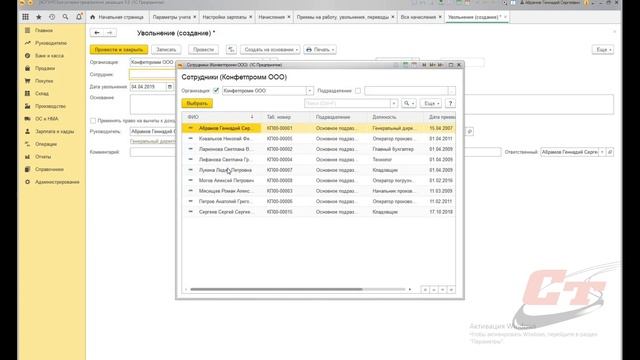This screenshot has height=360, width=640.
Task: Click the document postings icon next to Провести
Action: [231, 49]
